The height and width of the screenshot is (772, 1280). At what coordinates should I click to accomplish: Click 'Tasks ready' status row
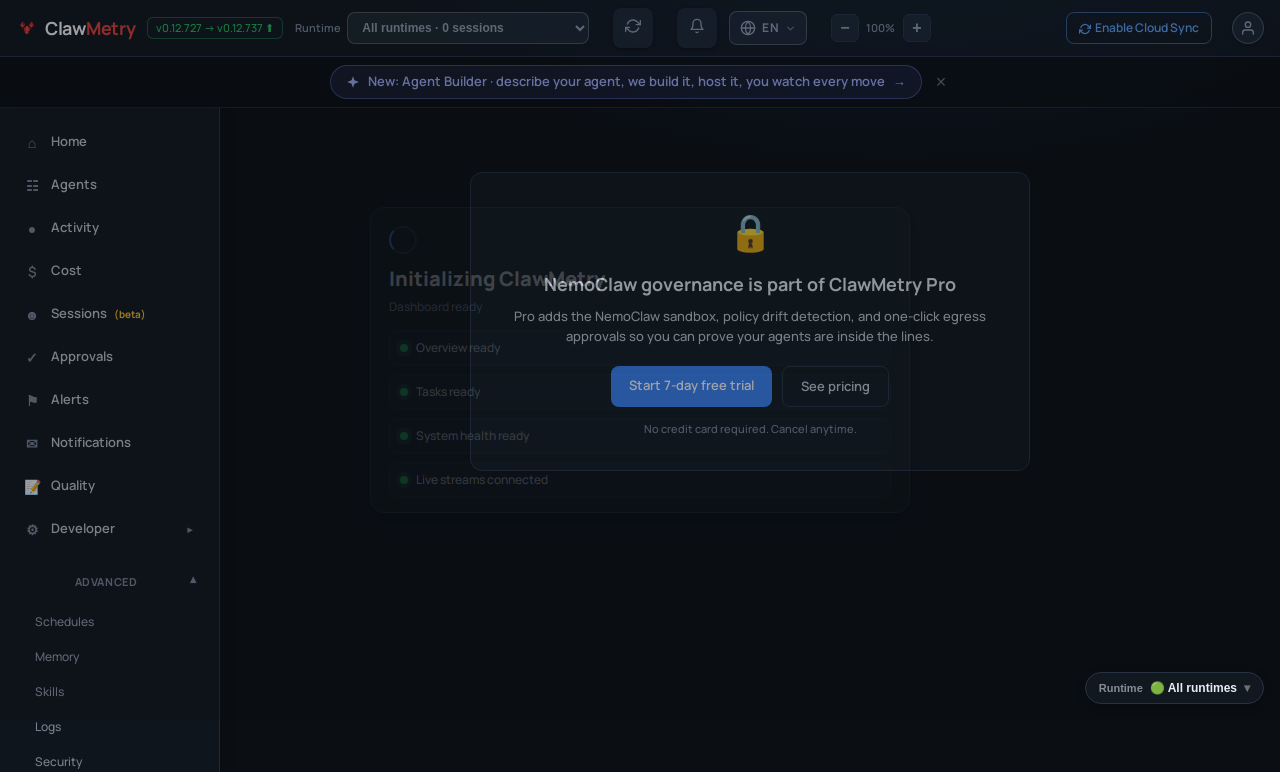pyautogui.click(x=640, y=392)
